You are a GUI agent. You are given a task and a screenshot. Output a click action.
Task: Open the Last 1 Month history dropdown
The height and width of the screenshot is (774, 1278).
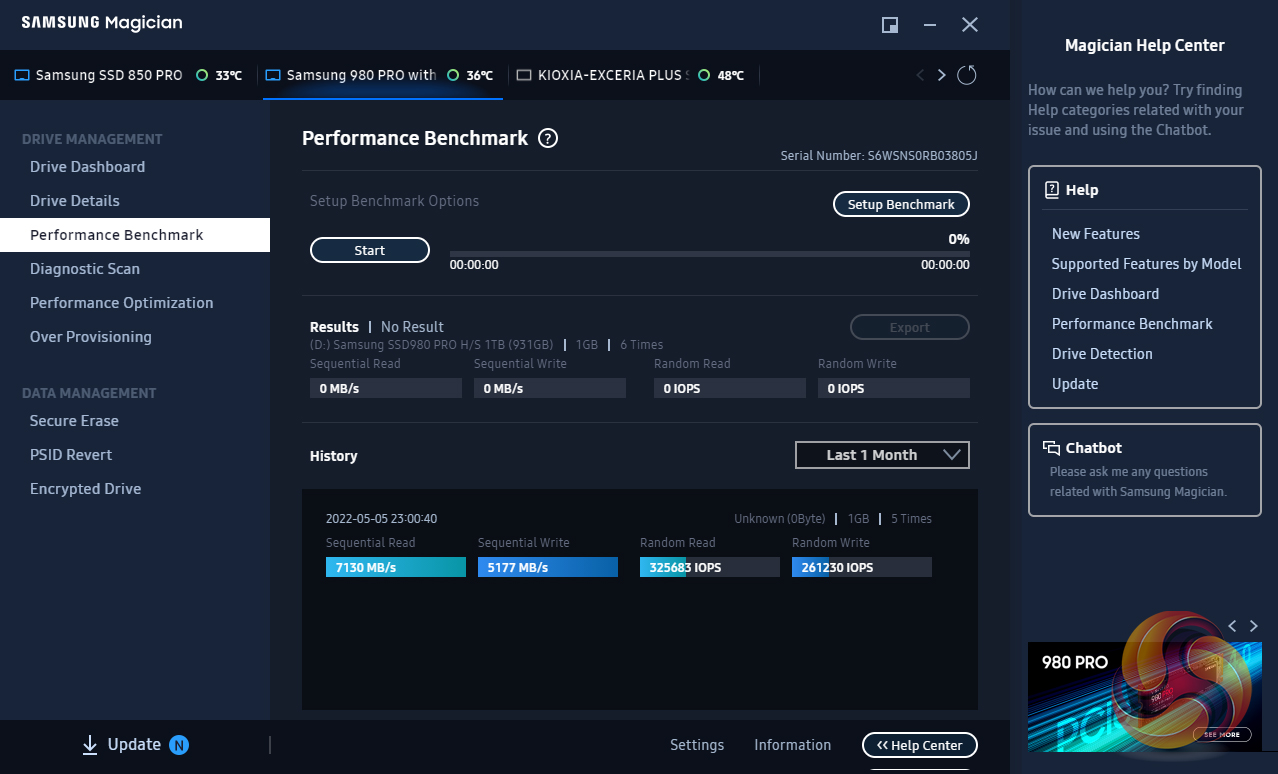pos(882,455)
